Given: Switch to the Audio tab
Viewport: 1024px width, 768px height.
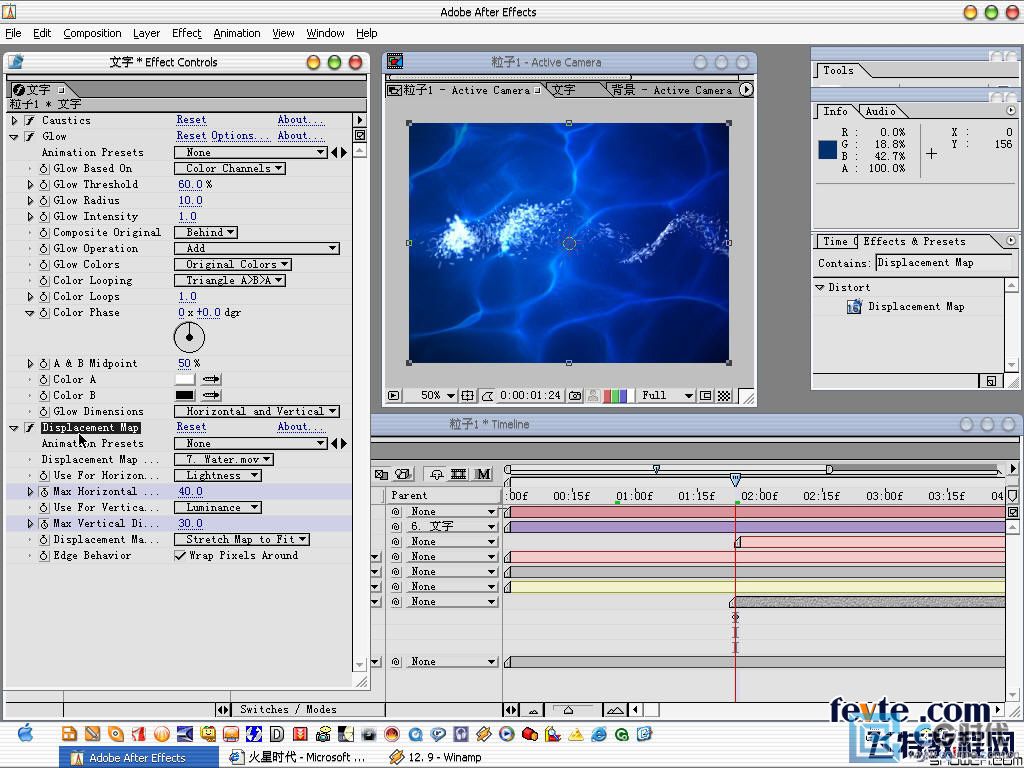Looking at the screenshot, I should tap(880, 112).
